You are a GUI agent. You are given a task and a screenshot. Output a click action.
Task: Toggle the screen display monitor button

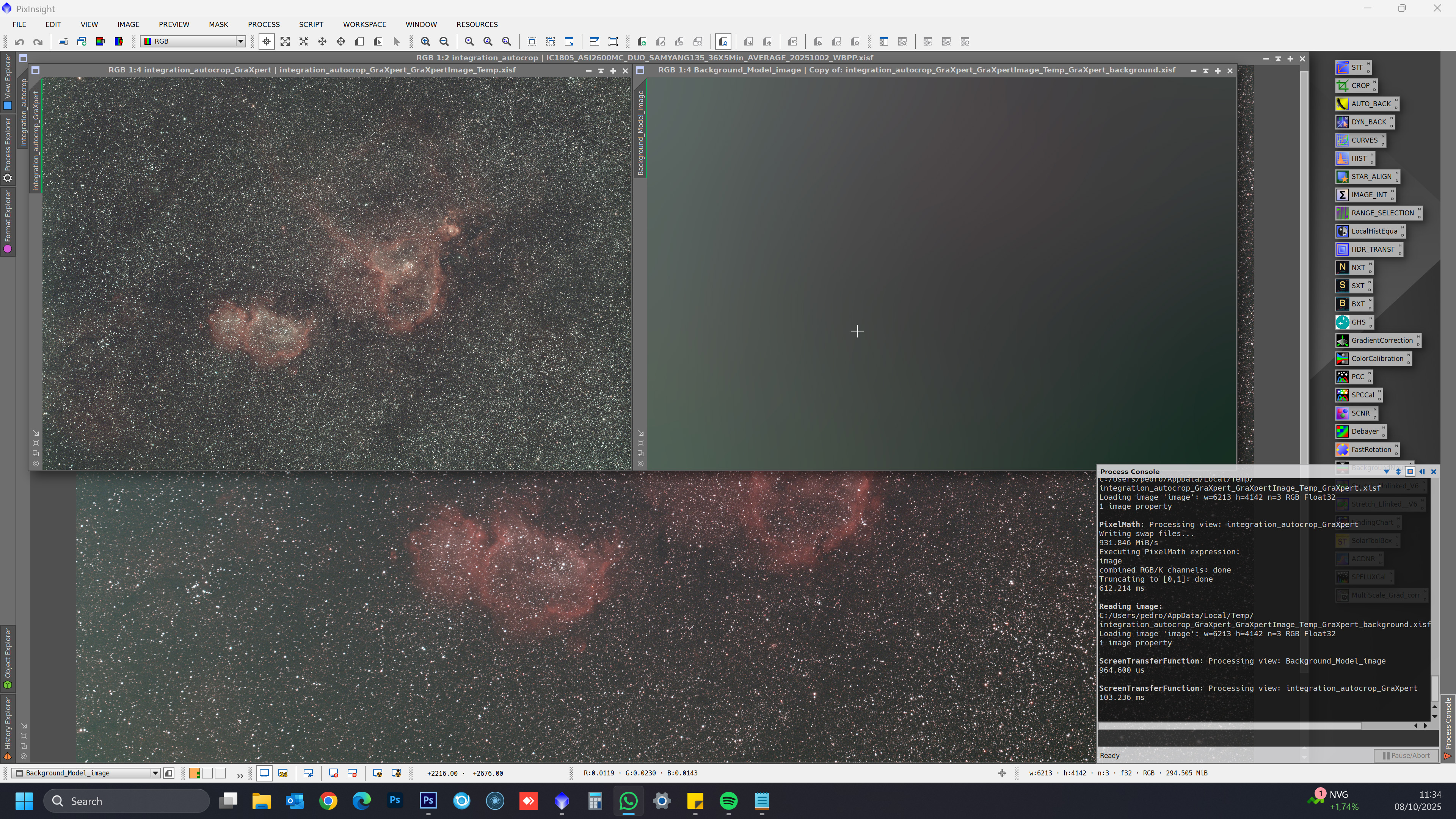(264, 773)
